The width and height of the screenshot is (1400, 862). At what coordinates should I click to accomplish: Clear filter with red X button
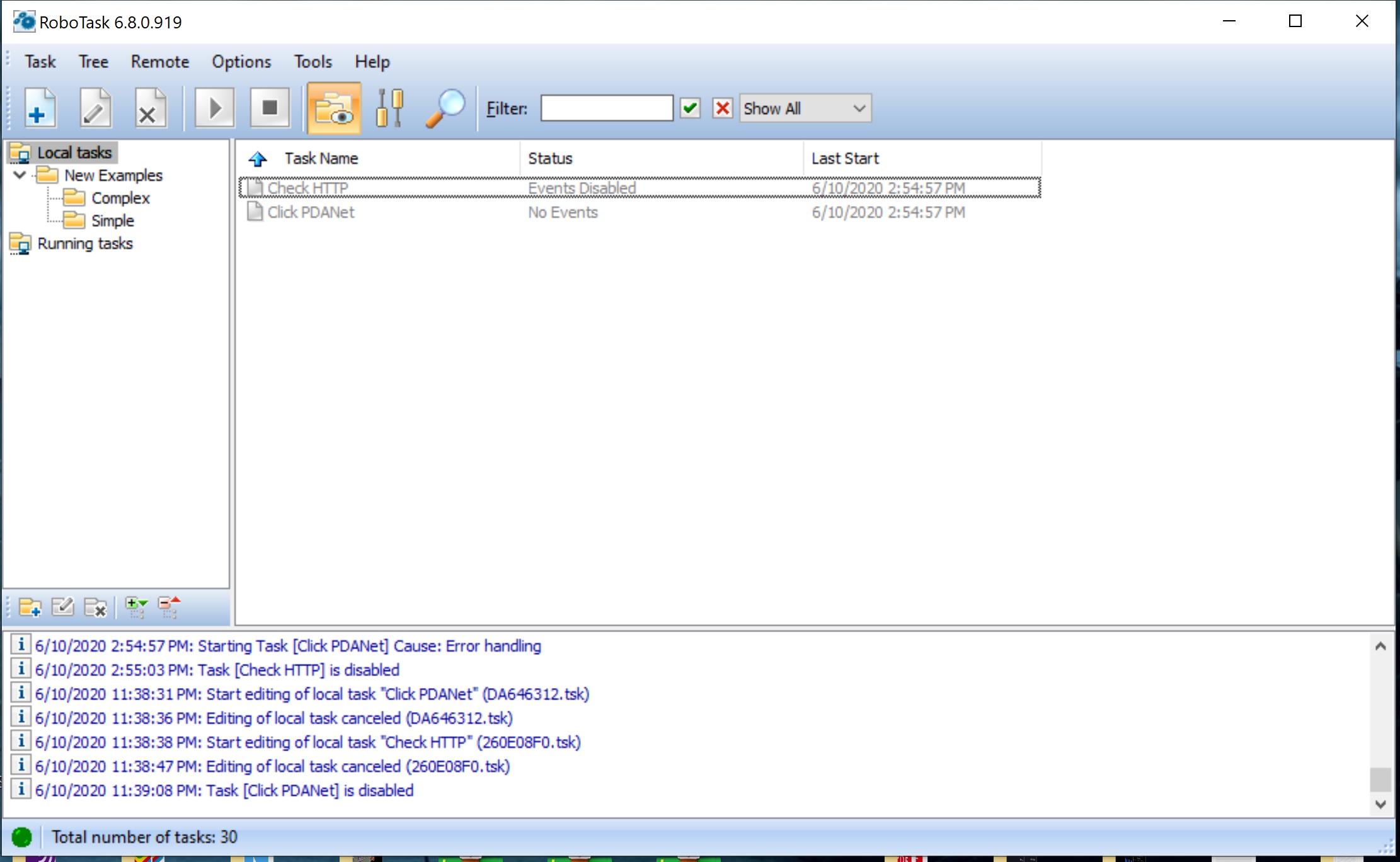[723, 108]
